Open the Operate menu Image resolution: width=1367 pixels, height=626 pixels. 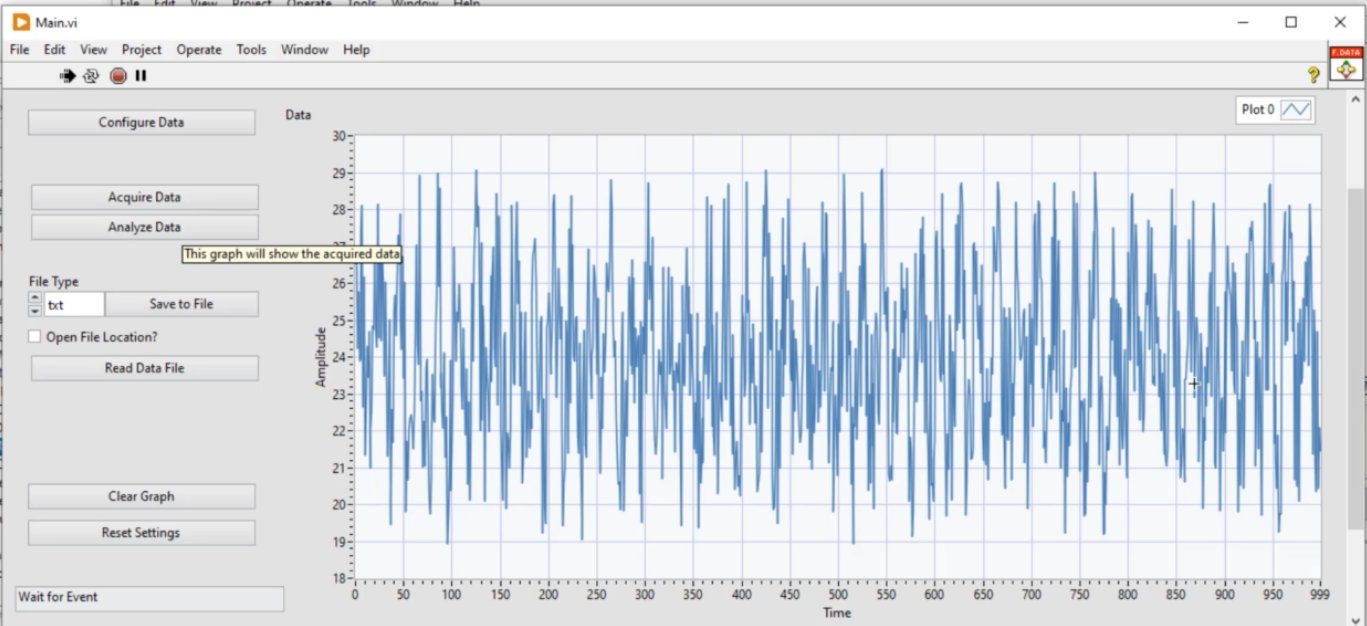click(199, 49)
